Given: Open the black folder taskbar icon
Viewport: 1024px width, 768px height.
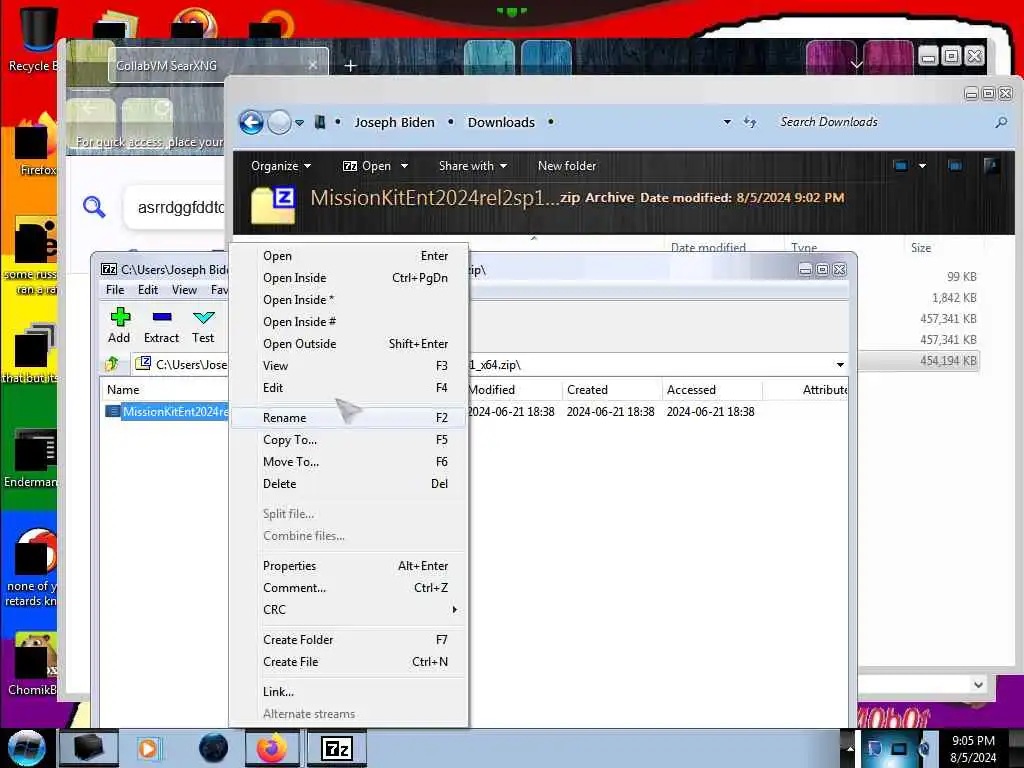Looking at the screenshot, I should 89,748.
